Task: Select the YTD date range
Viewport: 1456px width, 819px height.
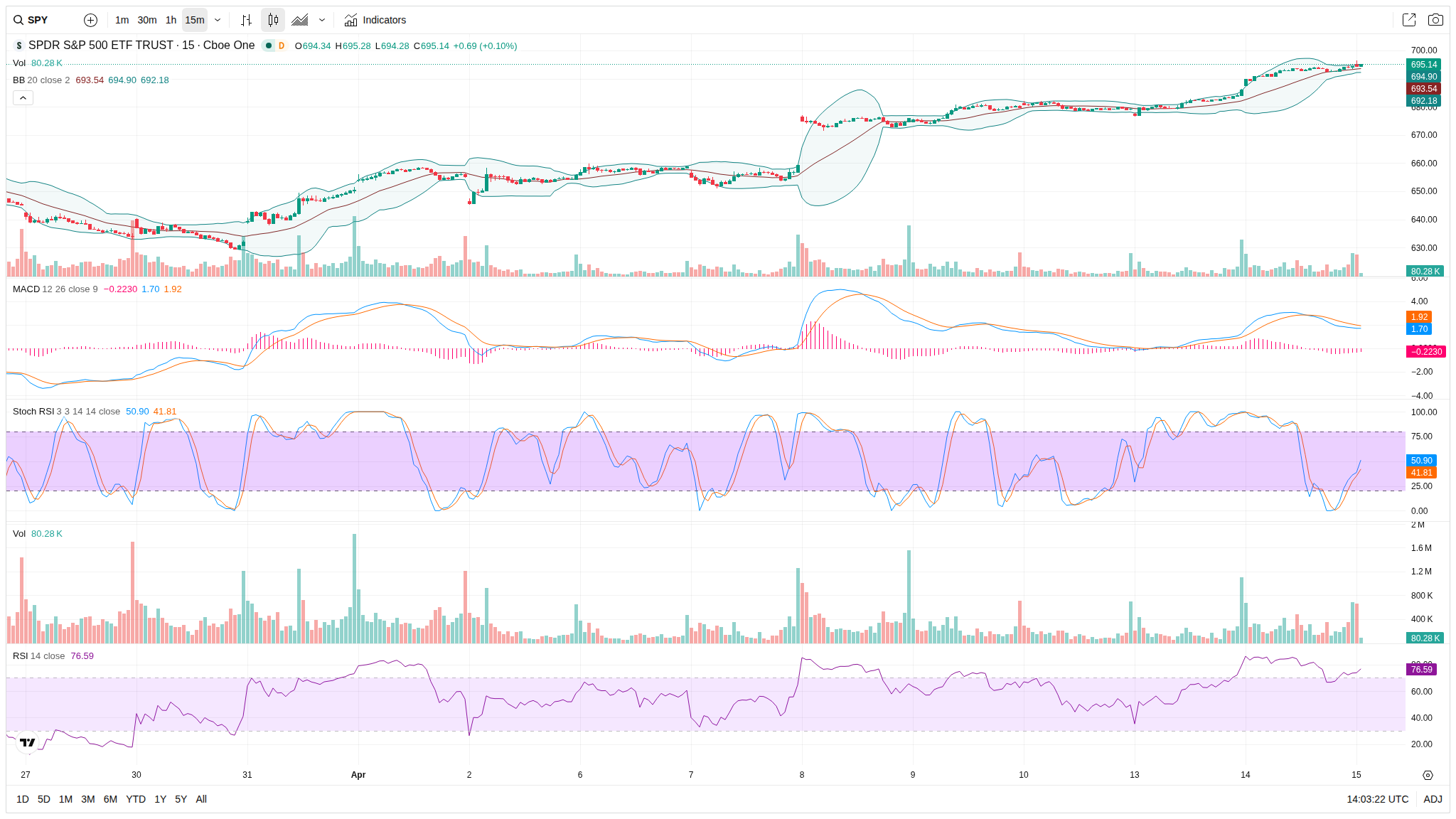Action: [136, 799]
